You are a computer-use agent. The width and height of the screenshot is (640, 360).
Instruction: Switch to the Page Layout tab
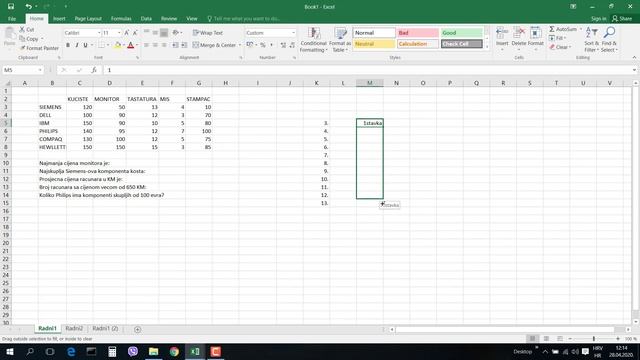point(88,18)
